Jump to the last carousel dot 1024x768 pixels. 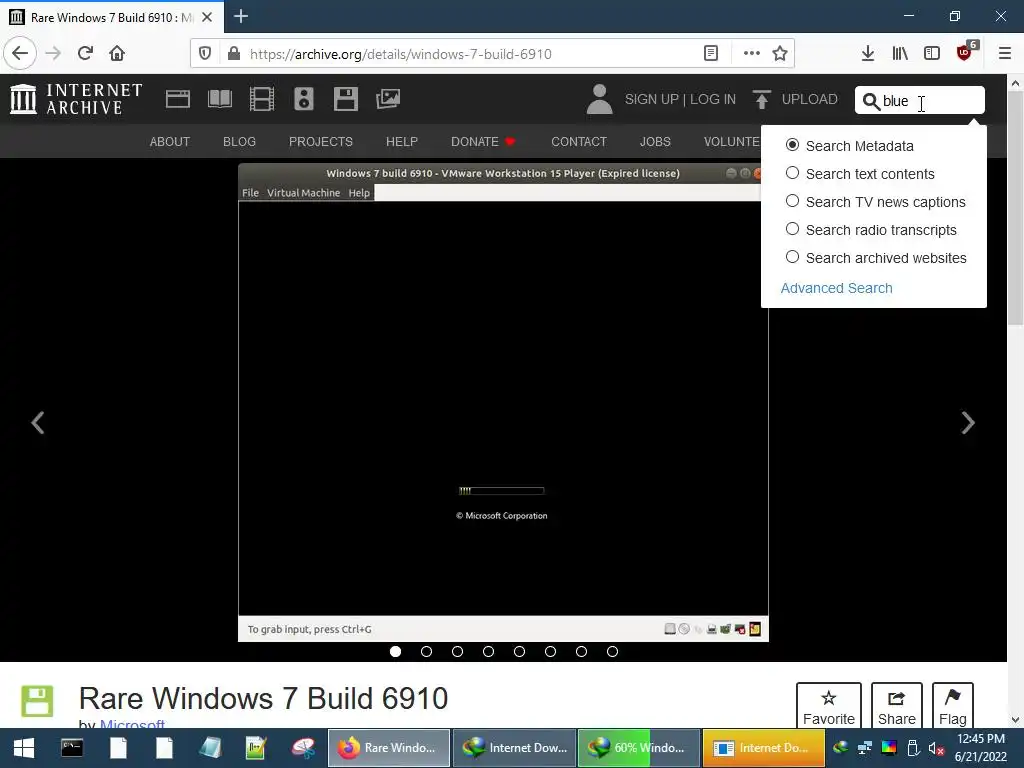tap(613, 651)
